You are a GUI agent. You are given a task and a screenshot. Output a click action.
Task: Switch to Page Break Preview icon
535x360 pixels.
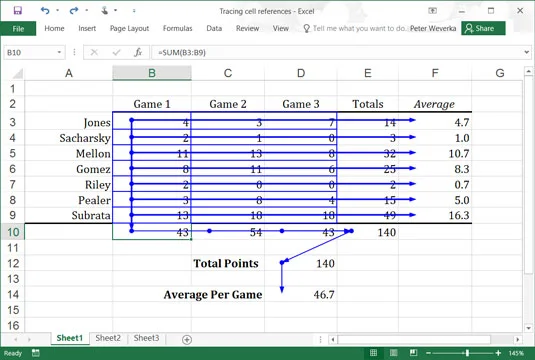[x=413, y=353]
